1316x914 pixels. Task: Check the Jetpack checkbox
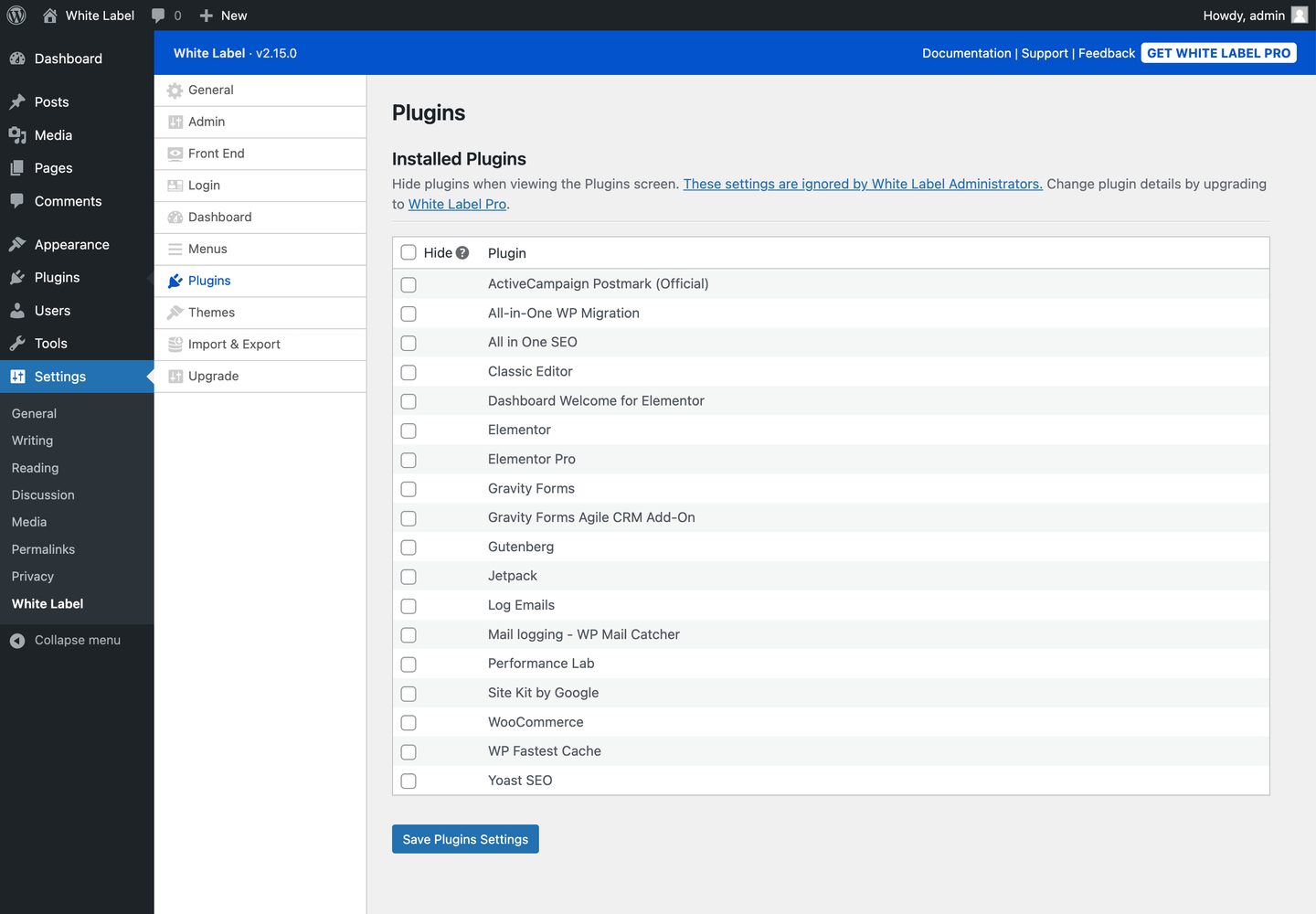click(409, 578)
